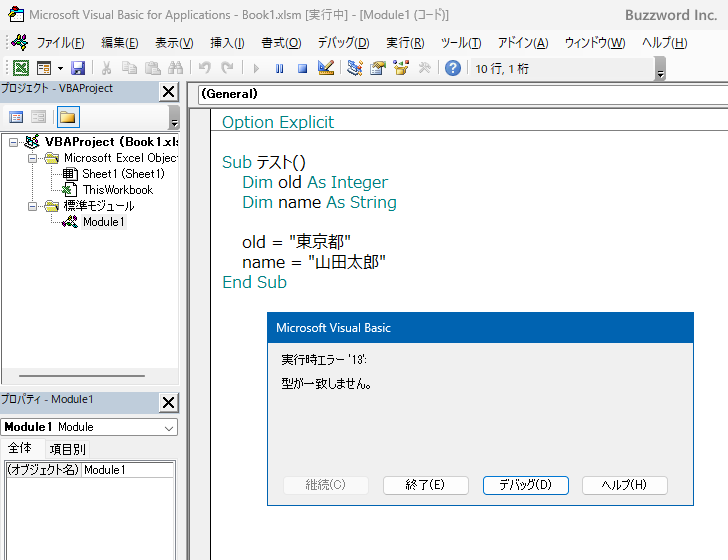Screen dimensions: 728x560
Task: Click the Reset stop icon
Action: [x=302, y=69]
